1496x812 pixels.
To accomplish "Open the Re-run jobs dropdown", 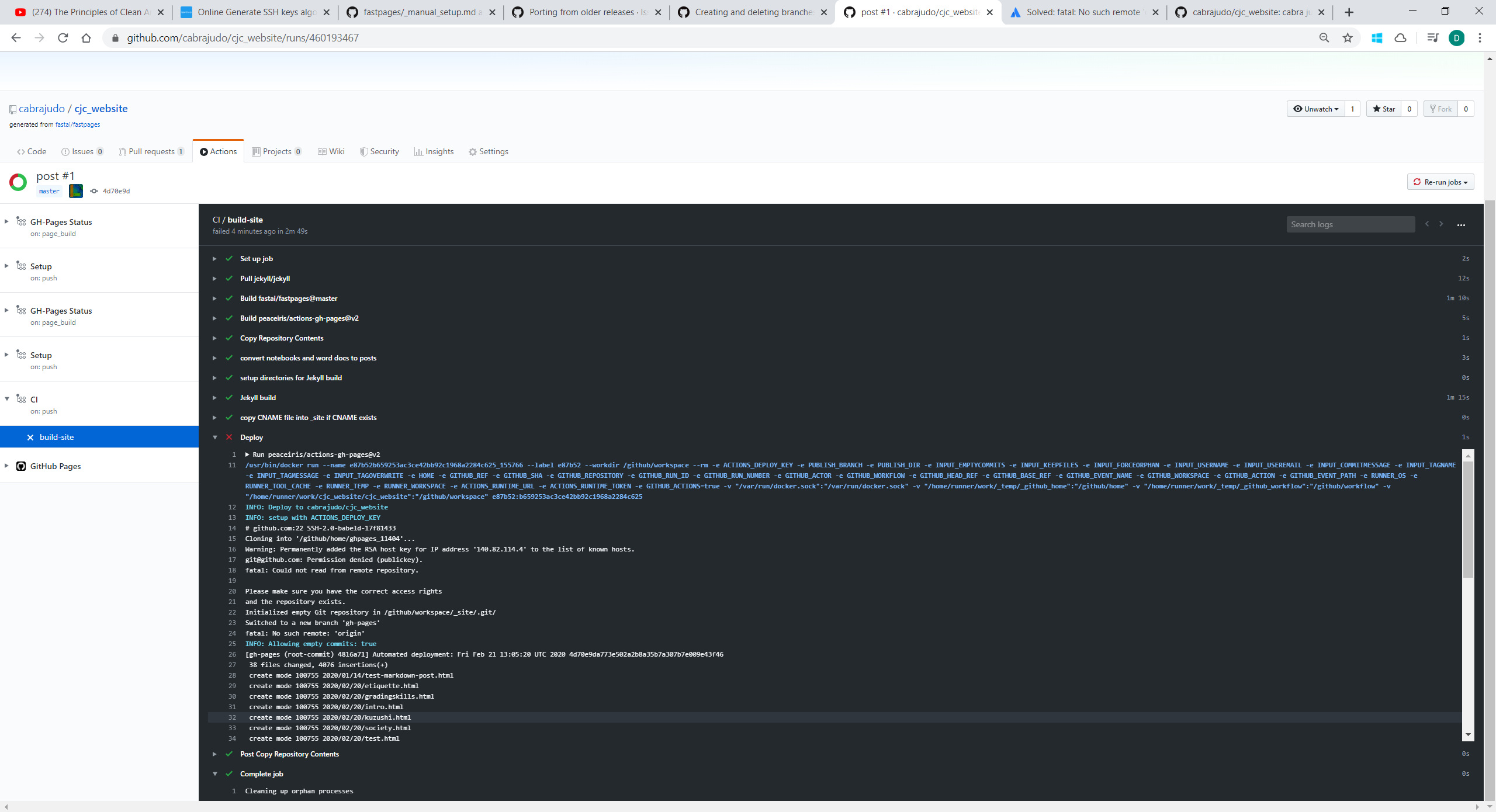I will 1440,182.
